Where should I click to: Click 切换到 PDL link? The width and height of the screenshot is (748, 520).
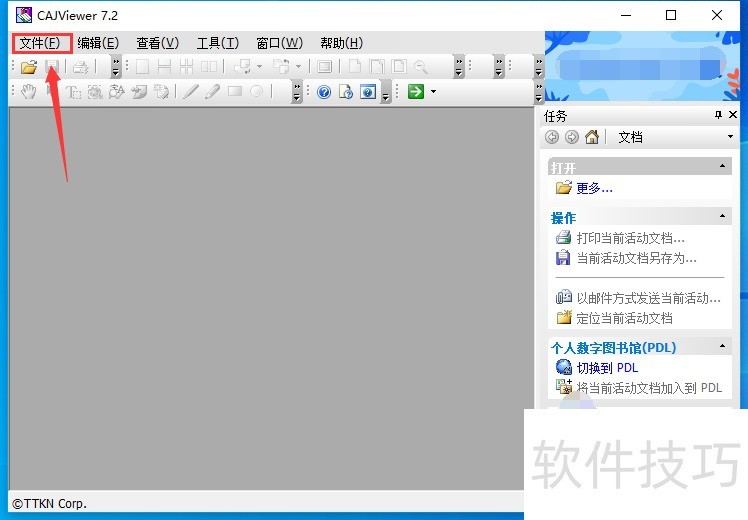coord(607,368)
